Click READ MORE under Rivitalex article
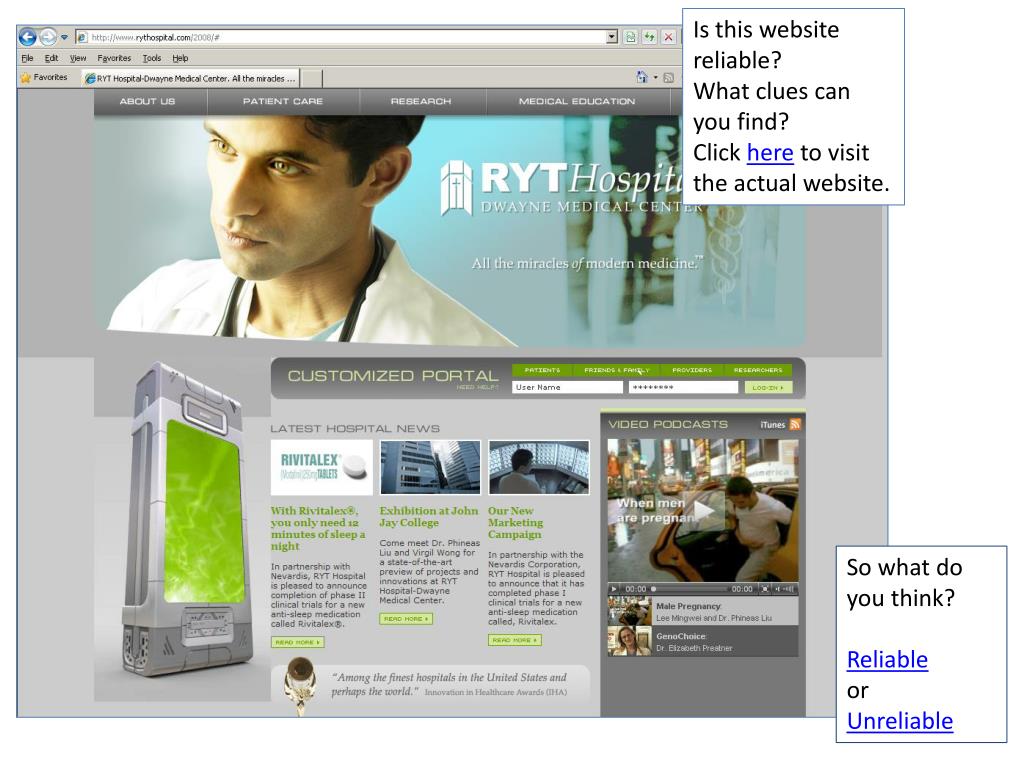The height and width of the screenshot is (768, 1024). pos(298,643)
